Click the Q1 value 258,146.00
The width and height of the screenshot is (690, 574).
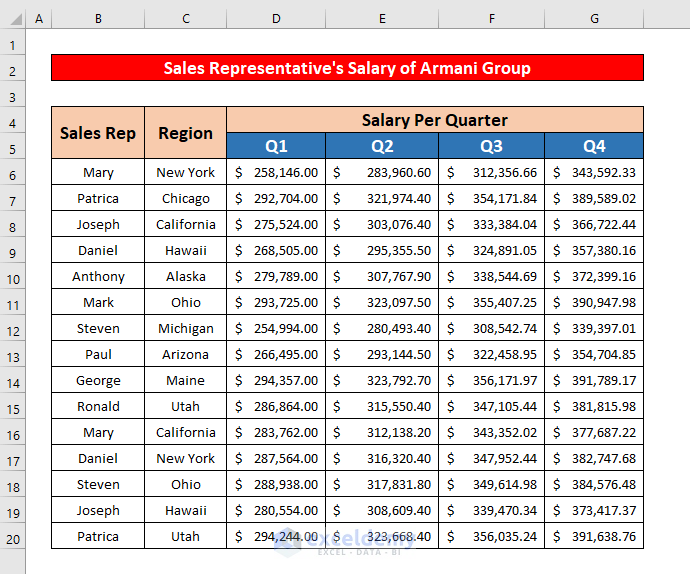276,173
